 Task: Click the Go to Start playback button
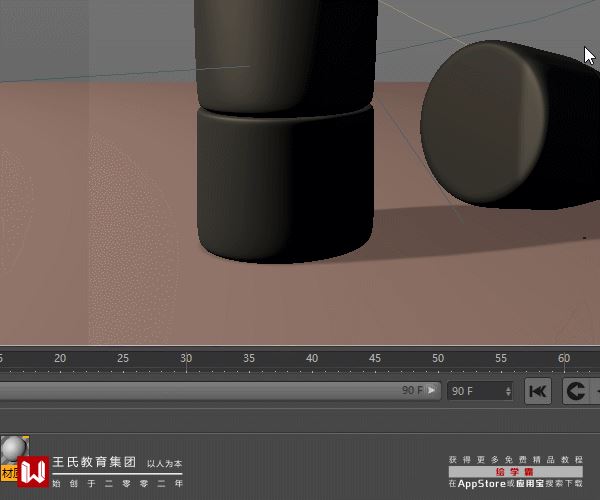pos(538,391)
